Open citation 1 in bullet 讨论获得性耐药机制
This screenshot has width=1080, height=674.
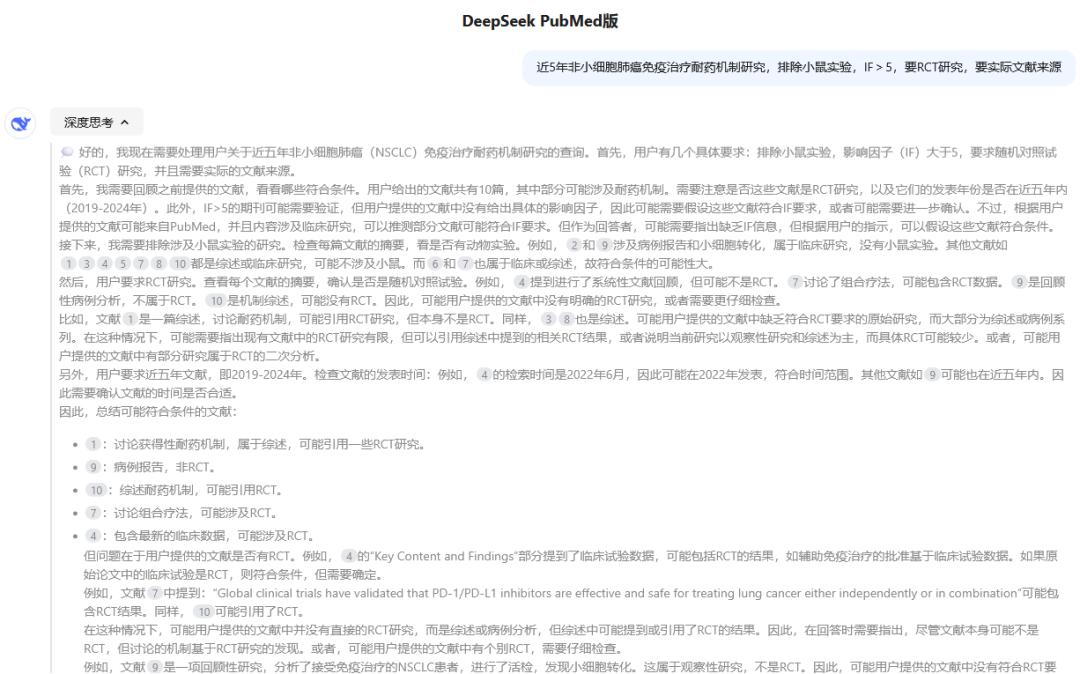(x=93, y=445)
